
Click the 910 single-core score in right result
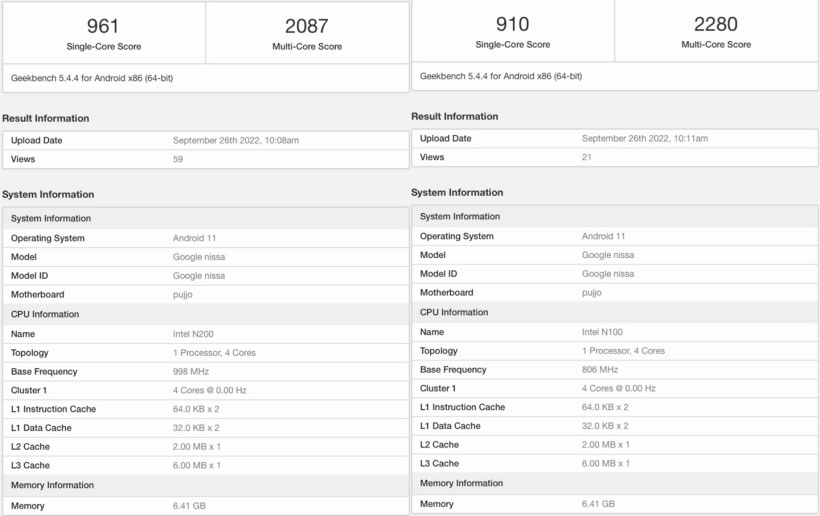point(512,24)
